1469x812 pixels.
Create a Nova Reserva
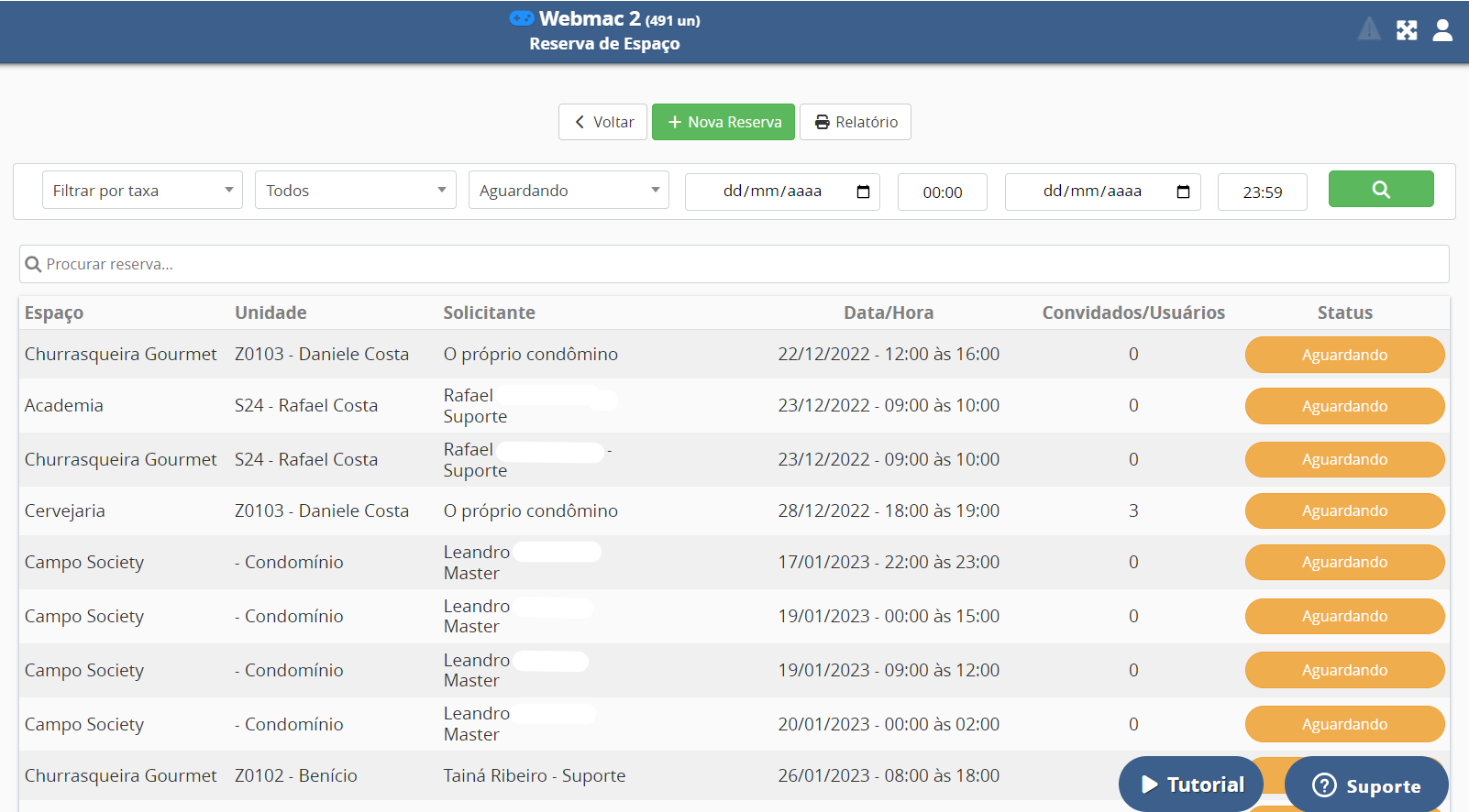point(723,122)
